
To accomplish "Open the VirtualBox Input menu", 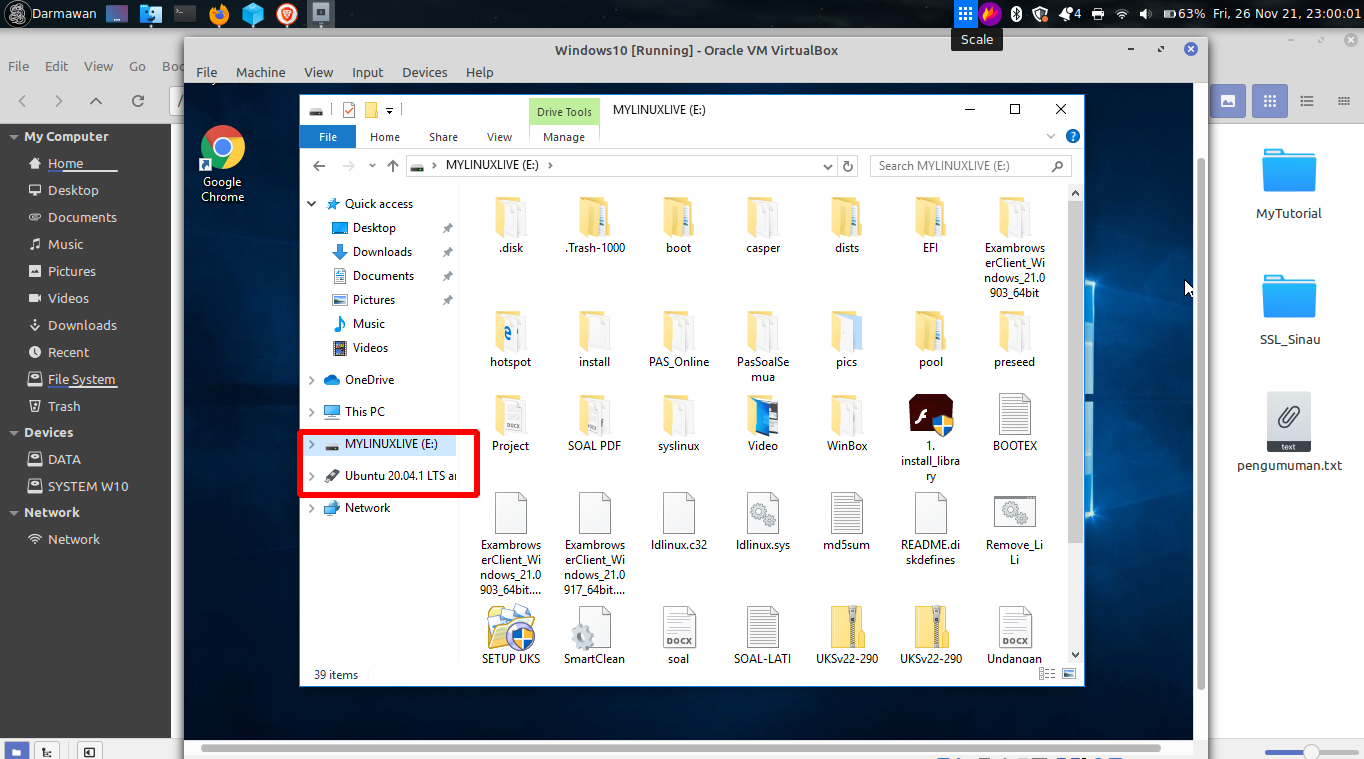I will pyautogui.click(x=367, y=72).
